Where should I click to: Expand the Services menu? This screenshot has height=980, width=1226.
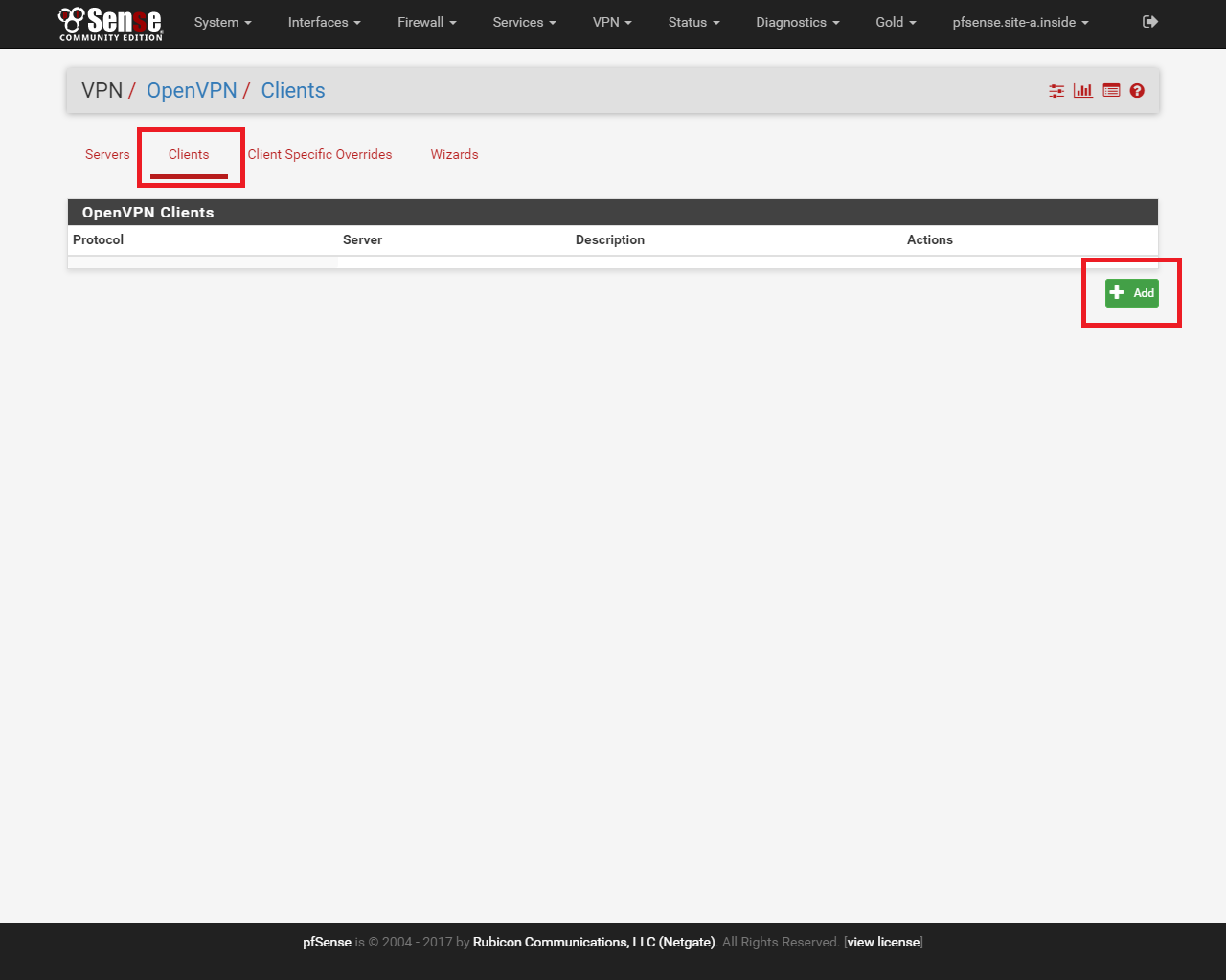pos(524,22)
